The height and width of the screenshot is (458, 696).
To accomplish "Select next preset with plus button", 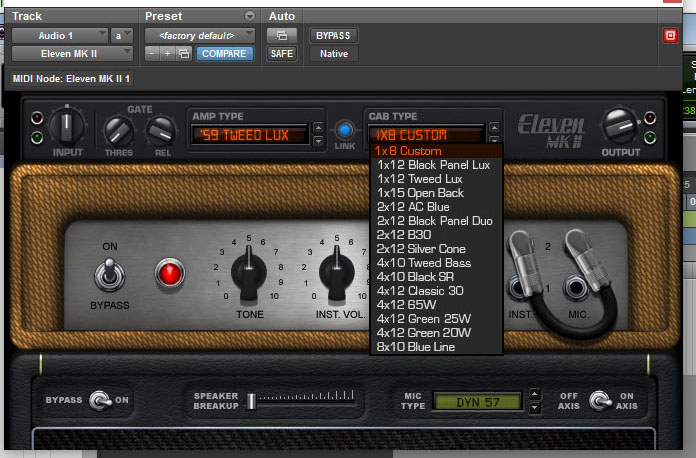I will (x=167, y=54).
